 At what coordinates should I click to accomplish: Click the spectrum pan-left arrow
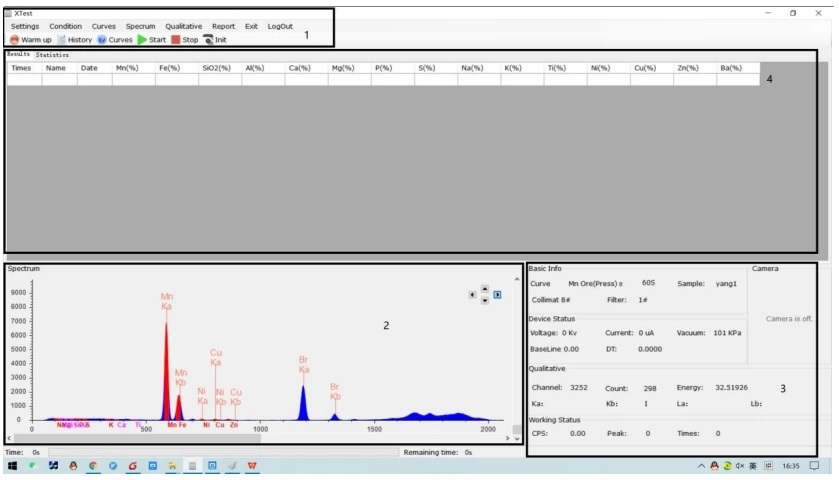click(472, 295)
